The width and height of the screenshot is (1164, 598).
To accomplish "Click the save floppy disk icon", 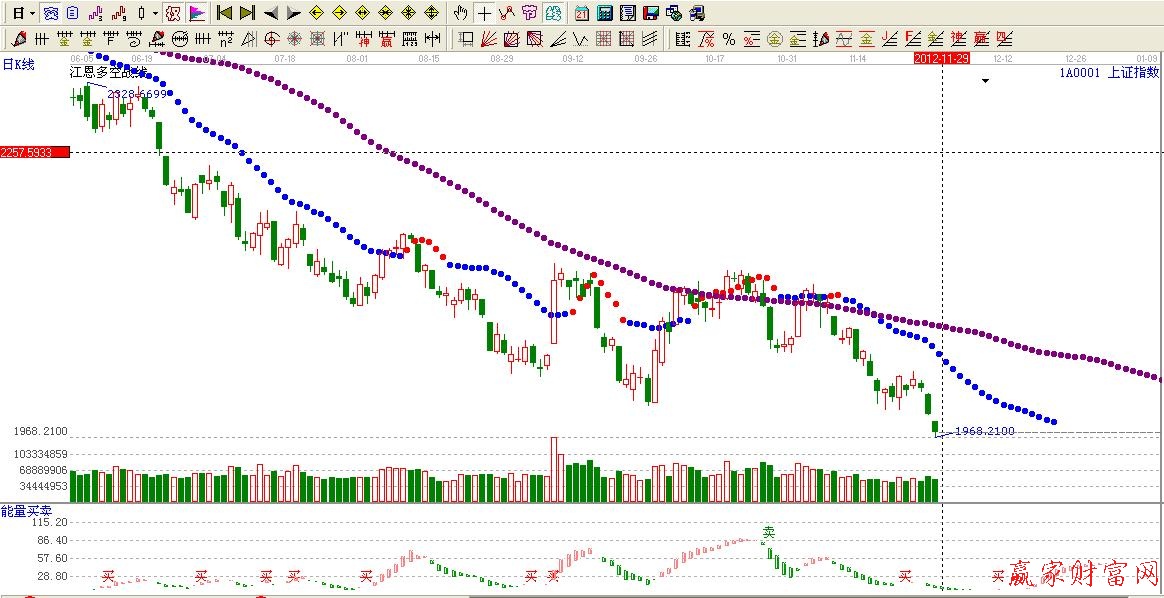I will click(650, 13).
